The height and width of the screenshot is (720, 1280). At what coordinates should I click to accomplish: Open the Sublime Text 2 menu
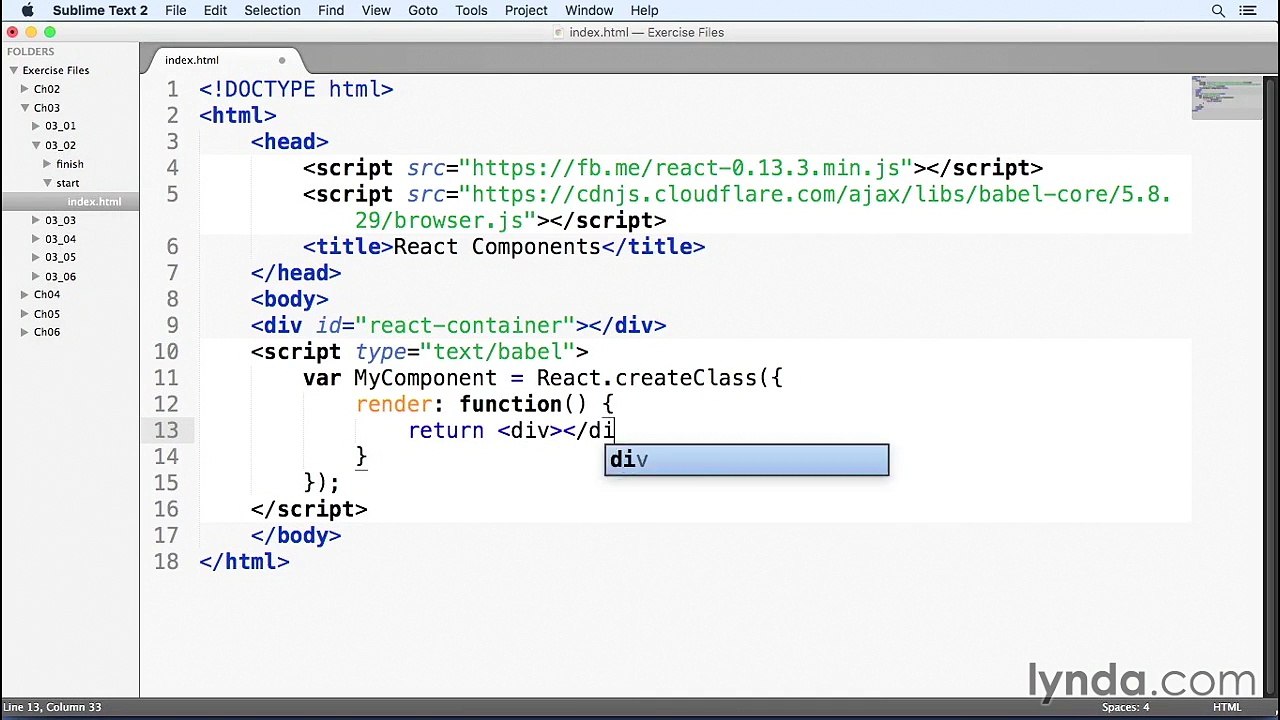(100, 10)
